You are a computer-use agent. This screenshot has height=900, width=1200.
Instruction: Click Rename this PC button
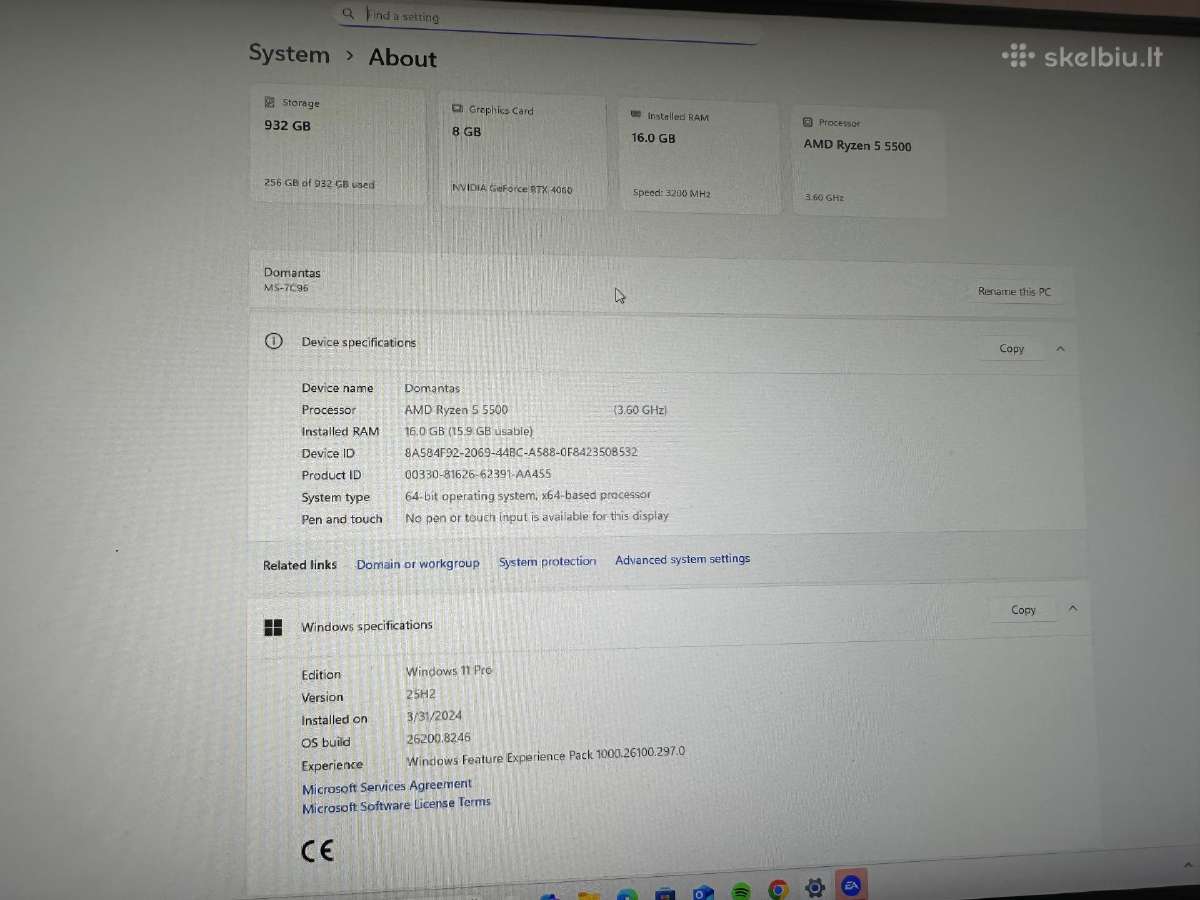[x=1014, y=292]
